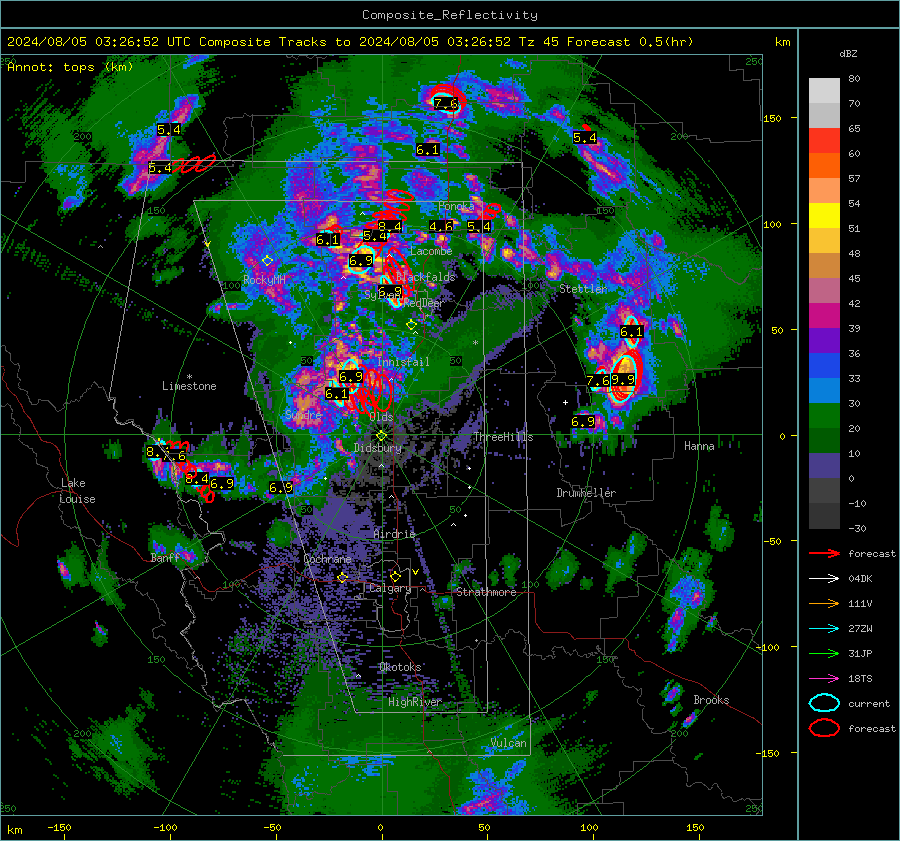This screenshot has width=900, height=841.
Task: Click the 9.9 storm top label
Action: [623, 380]
